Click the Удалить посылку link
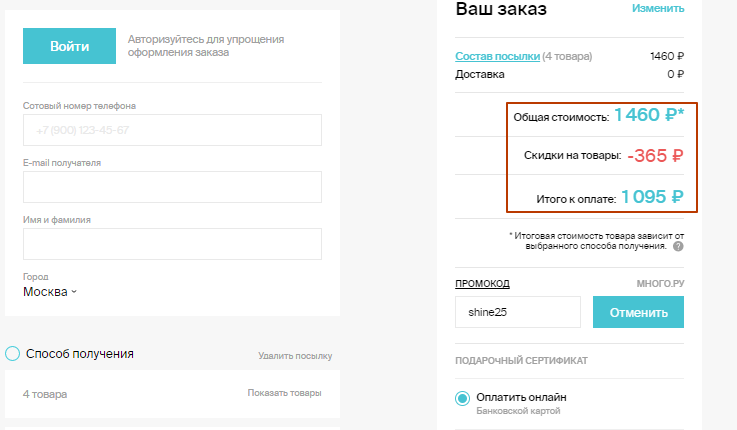 pos(295,355)
